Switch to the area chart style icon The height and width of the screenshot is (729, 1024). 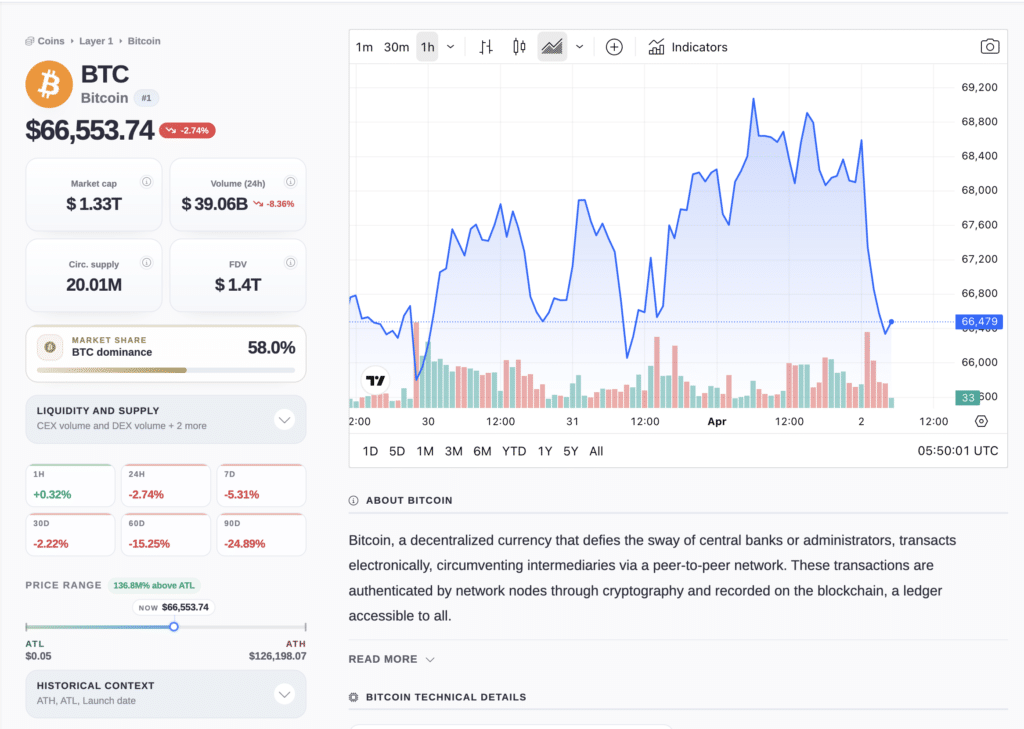coord(551,46)
